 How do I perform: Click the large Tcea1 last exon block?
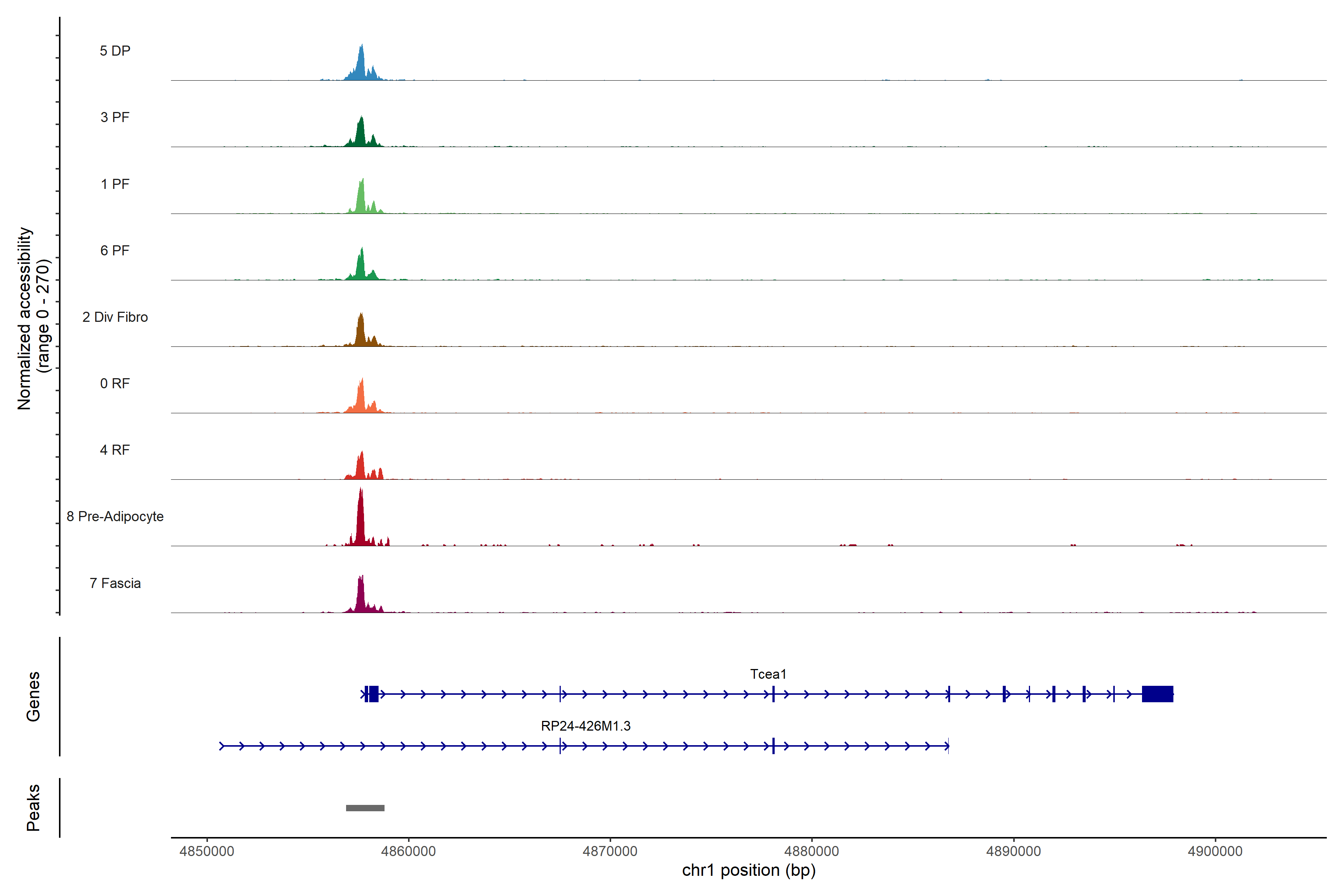tap(1157, 694)
